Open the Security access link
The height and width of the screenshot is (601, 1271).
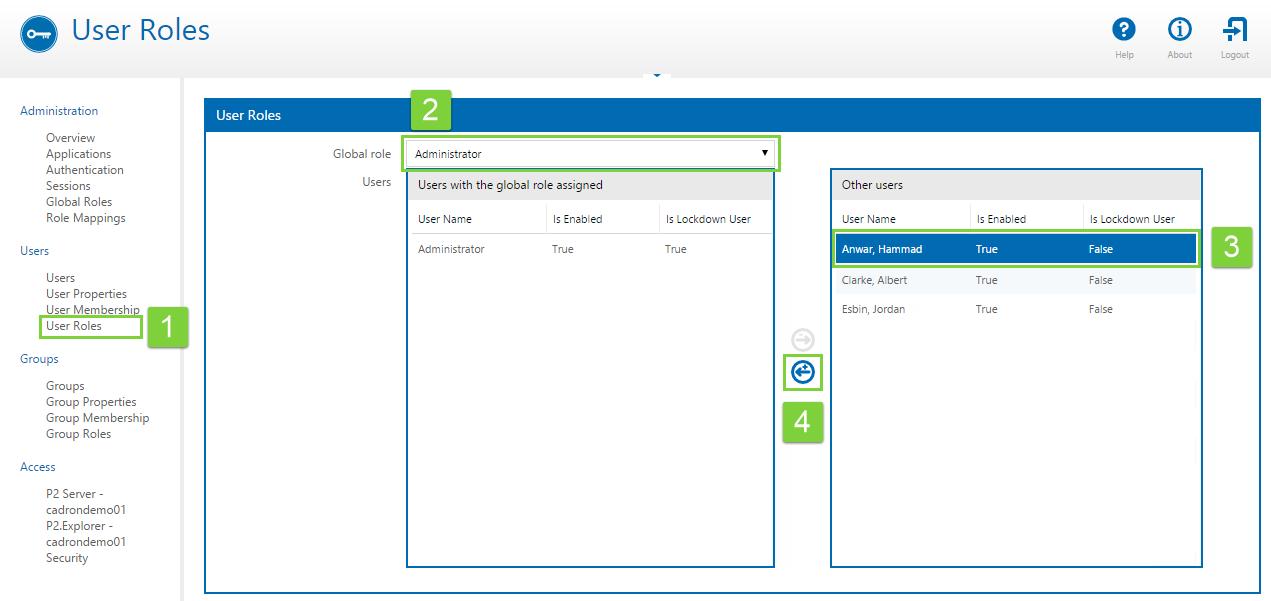coord(67,558)
